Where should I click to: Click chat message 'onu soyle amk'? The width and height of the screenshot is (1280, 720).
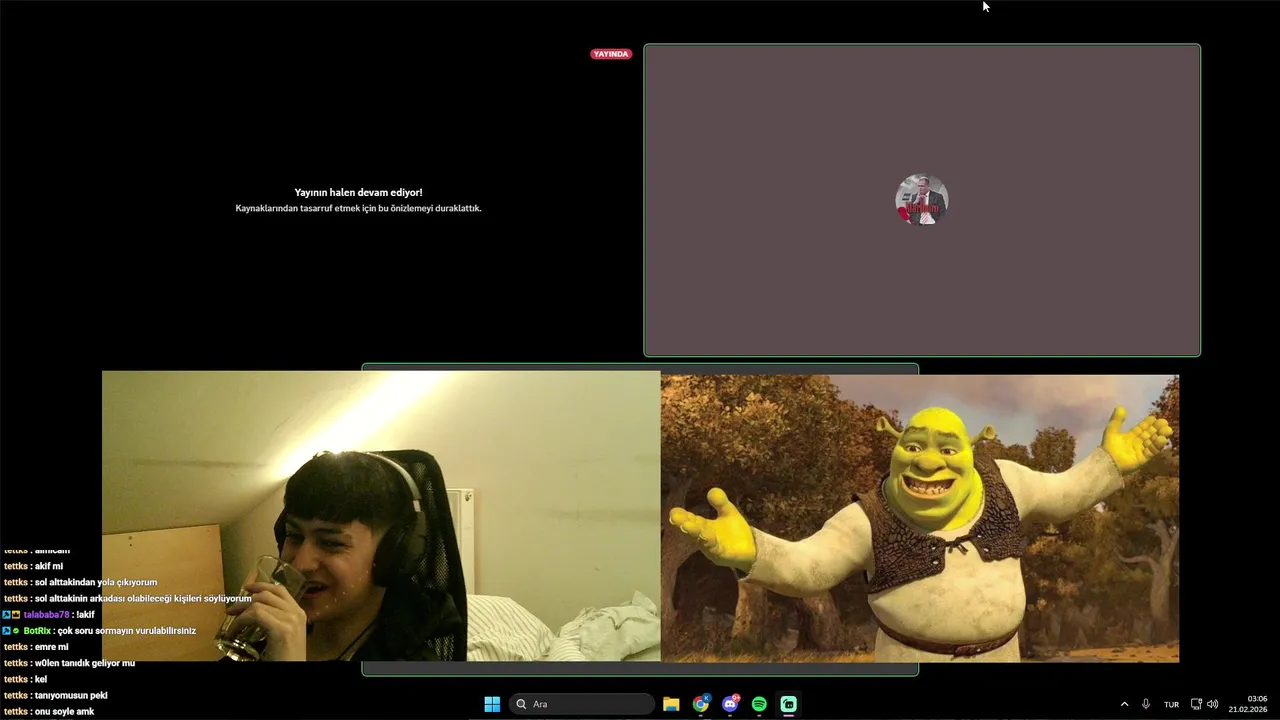point(65,711)
